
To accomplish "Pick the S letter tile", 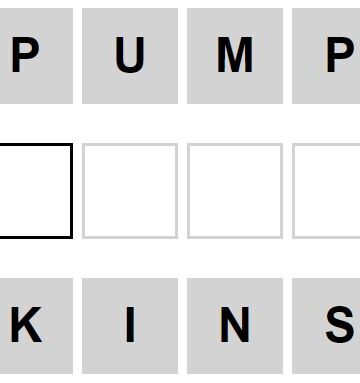I will (326, 326).
